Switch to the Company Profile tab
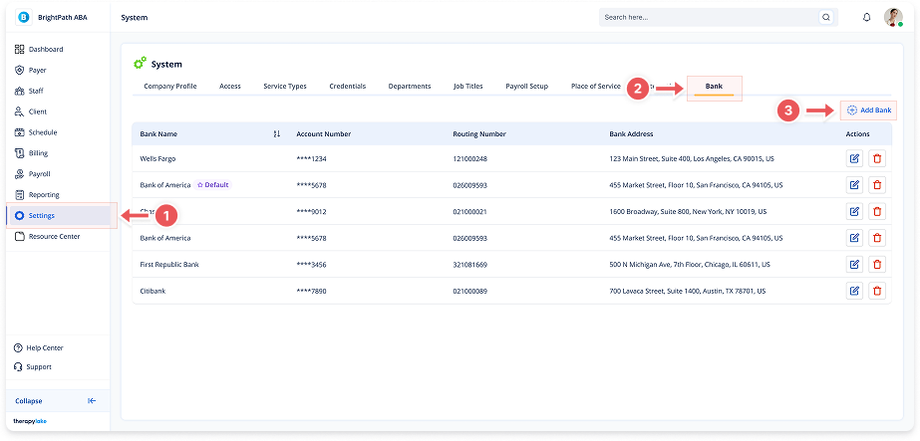 click(x=170, y=87)
